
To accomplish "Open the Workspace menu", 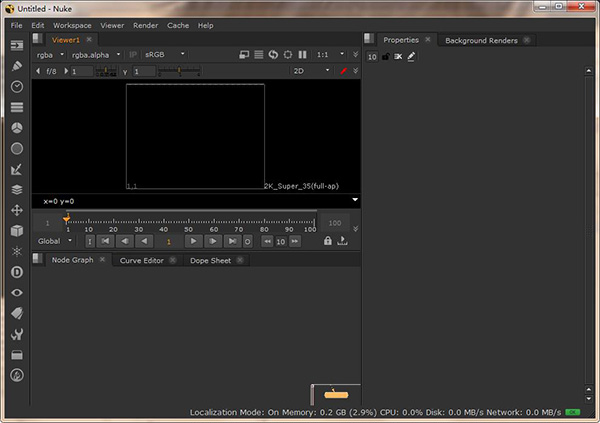I will 72,25.
